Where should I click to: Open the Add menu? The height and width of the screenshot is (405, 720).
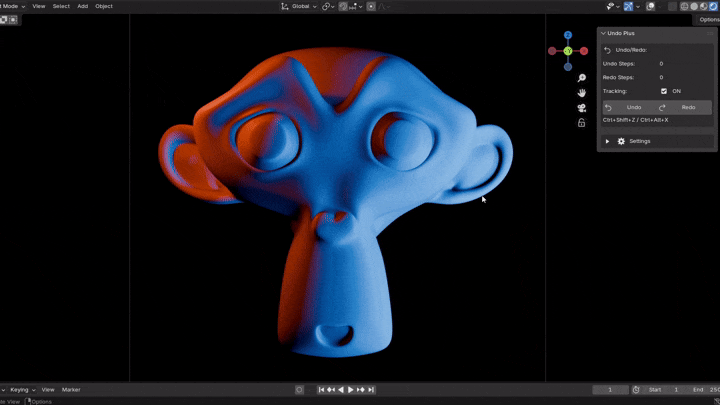coord(82,6)
